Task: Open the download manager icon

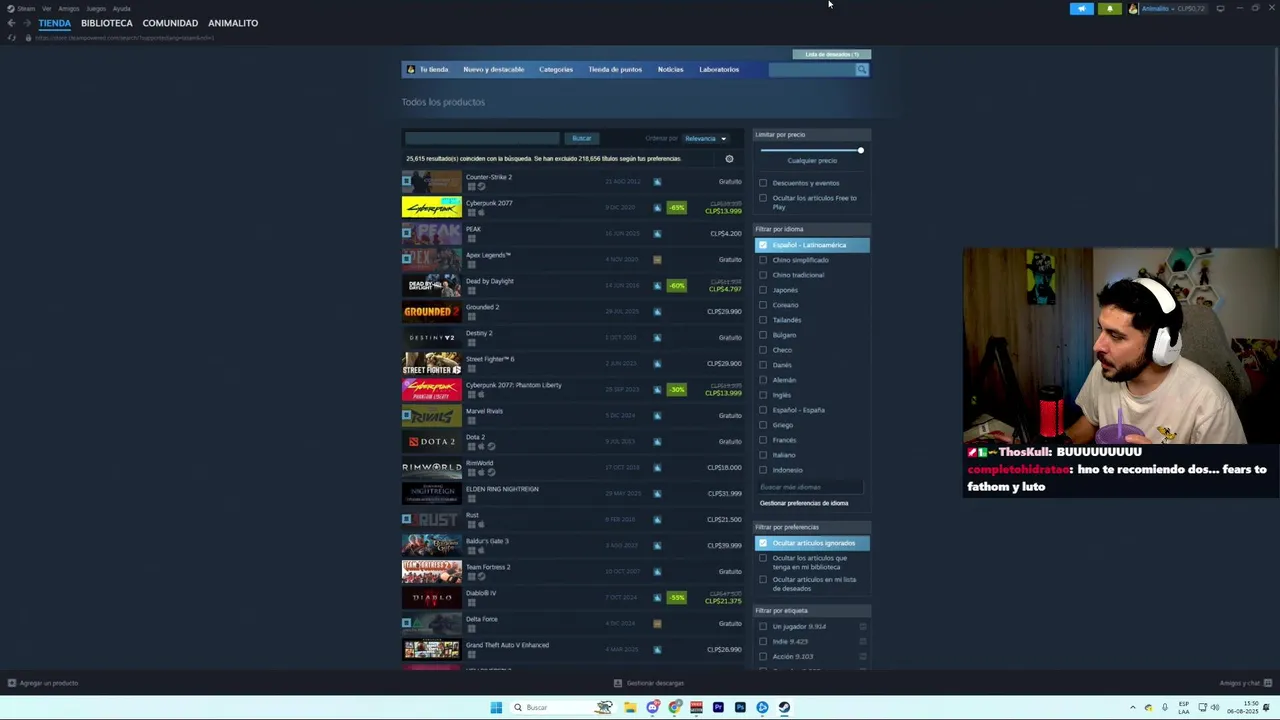Action: point(618,683)
